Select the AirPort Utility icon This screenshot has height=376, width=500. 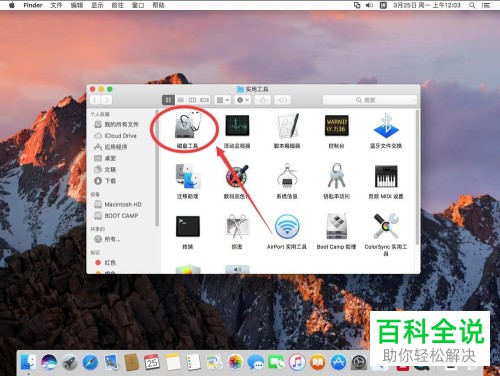tap(287, 226)
